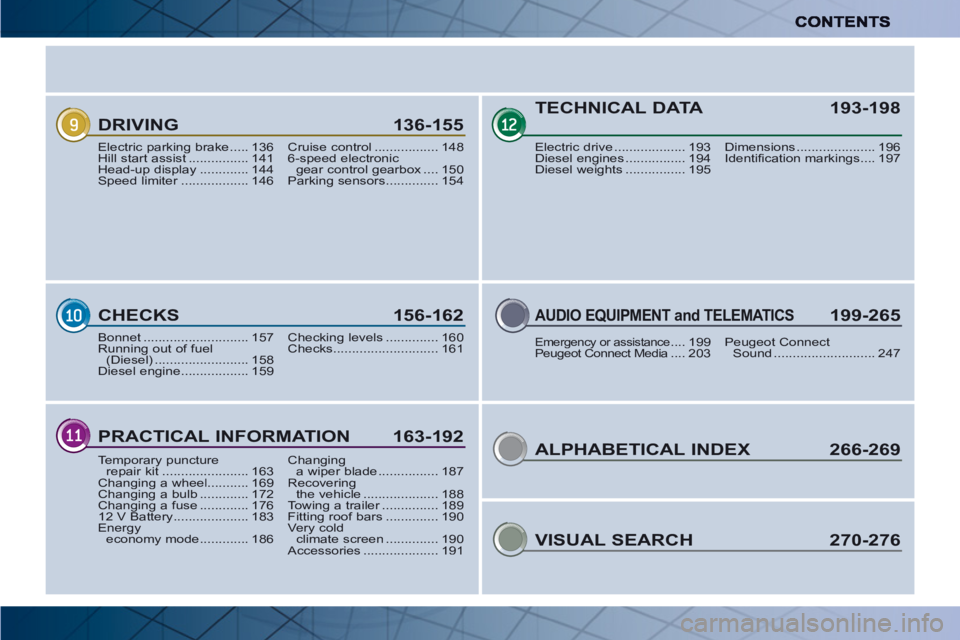Select Temporary puncture repair kit entry
Viewport: 960px width, 640px height.
click(x=186, y=465)
